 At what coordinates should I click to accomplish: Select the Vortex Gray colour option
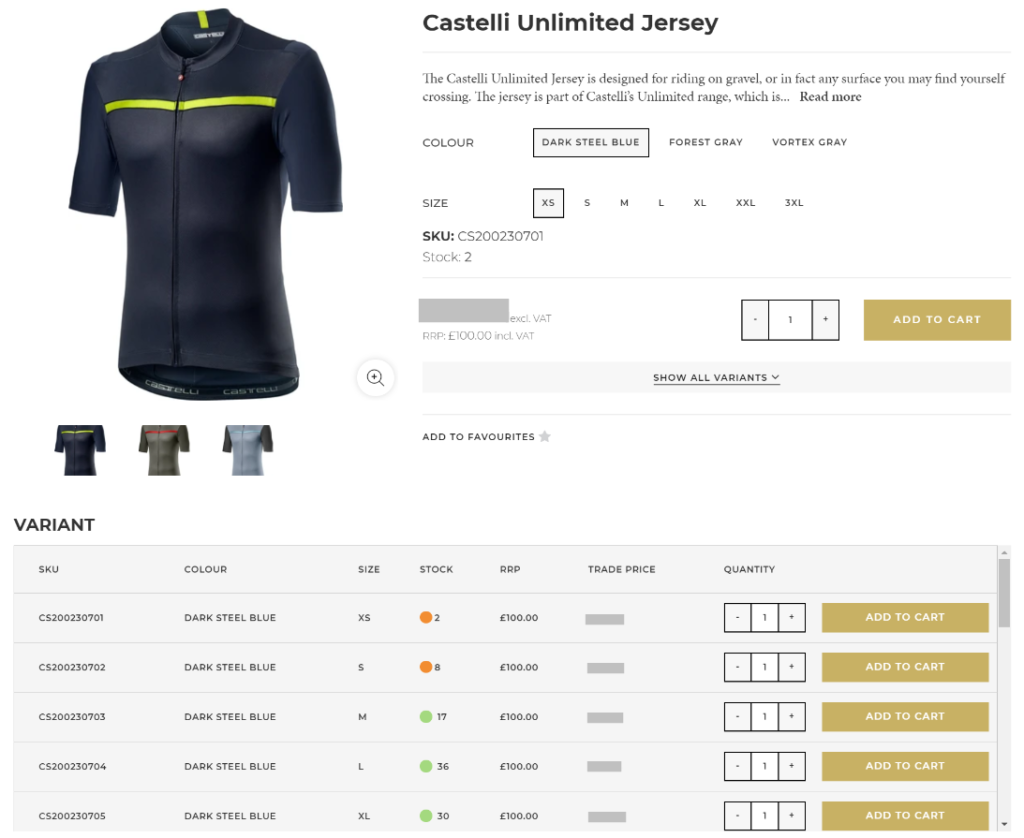[x=809, y=142]
